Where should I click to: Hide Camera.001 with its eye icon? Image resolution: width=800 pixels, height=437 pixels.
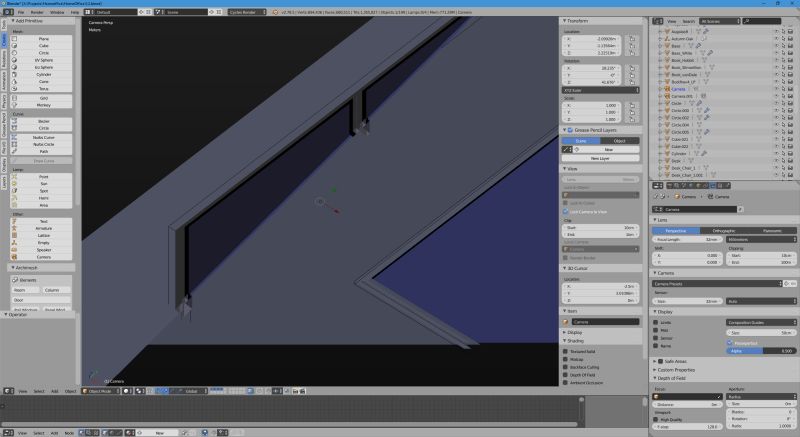point(776,96)
